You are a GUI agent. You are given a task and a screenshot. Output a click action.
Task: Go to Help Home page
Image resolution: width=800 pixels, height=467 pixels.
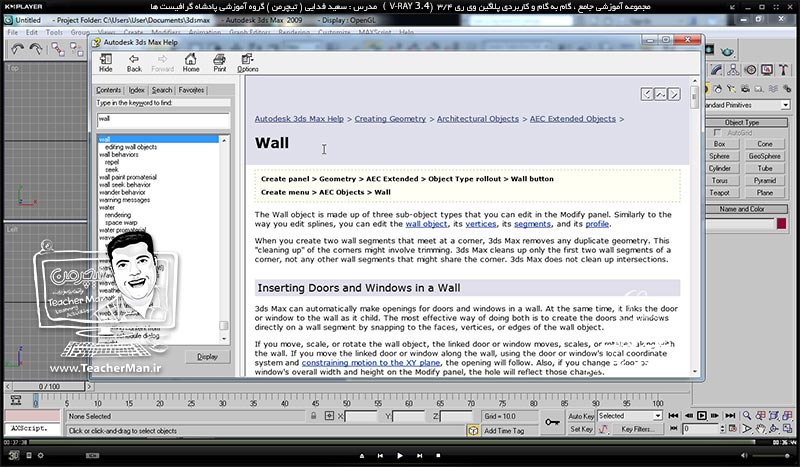(191, 63)
